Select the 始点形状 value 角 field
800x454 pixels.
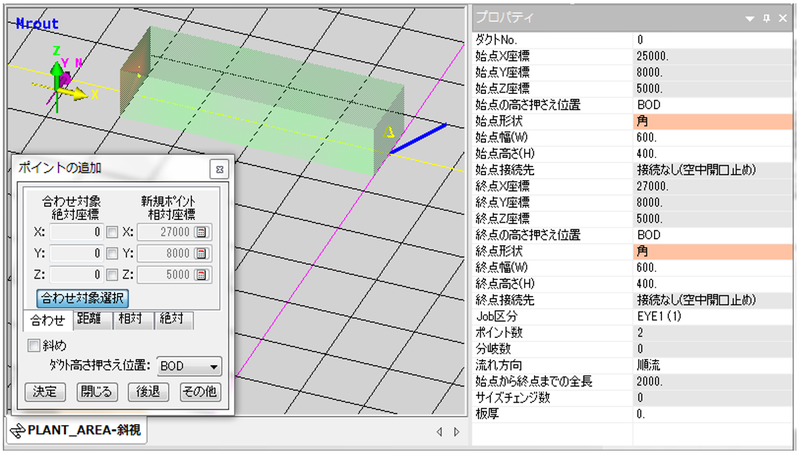click(714, 120)
